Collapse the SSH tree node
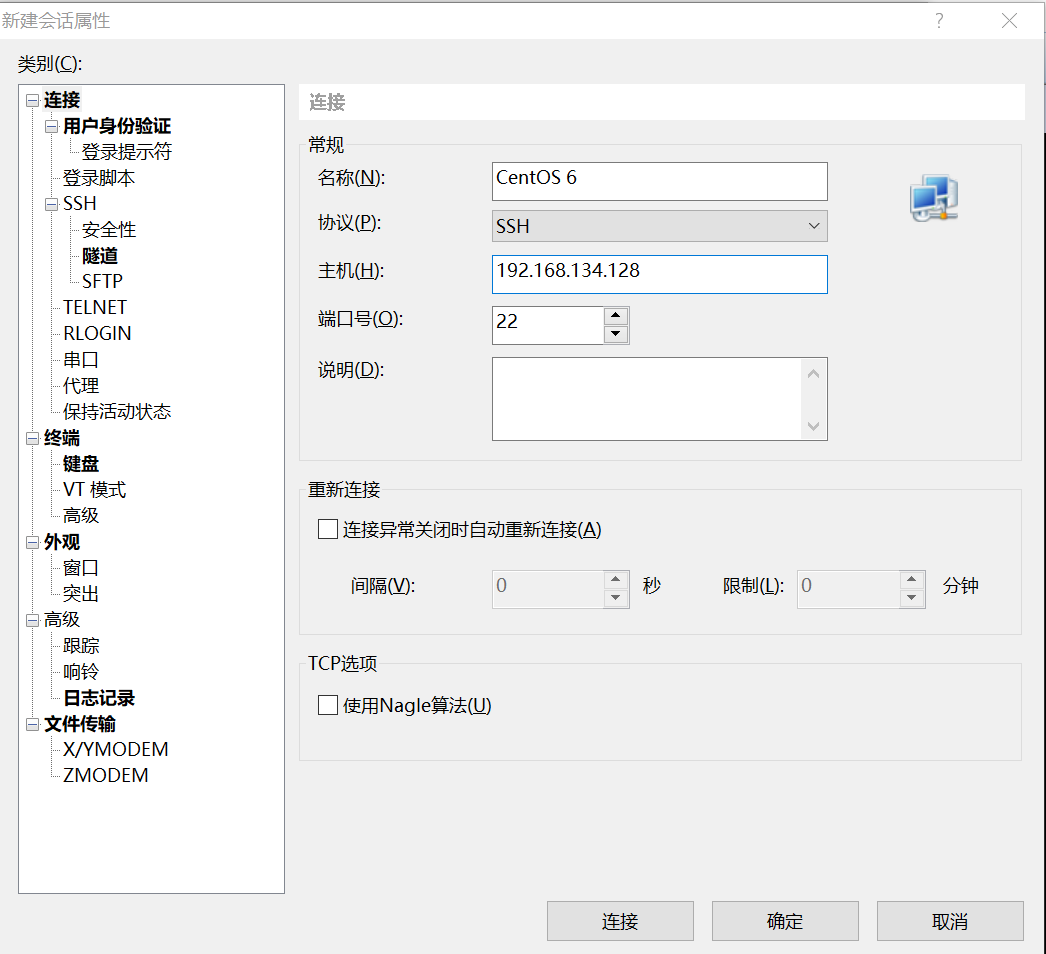 pyautogui.click(x=51, y=204)
